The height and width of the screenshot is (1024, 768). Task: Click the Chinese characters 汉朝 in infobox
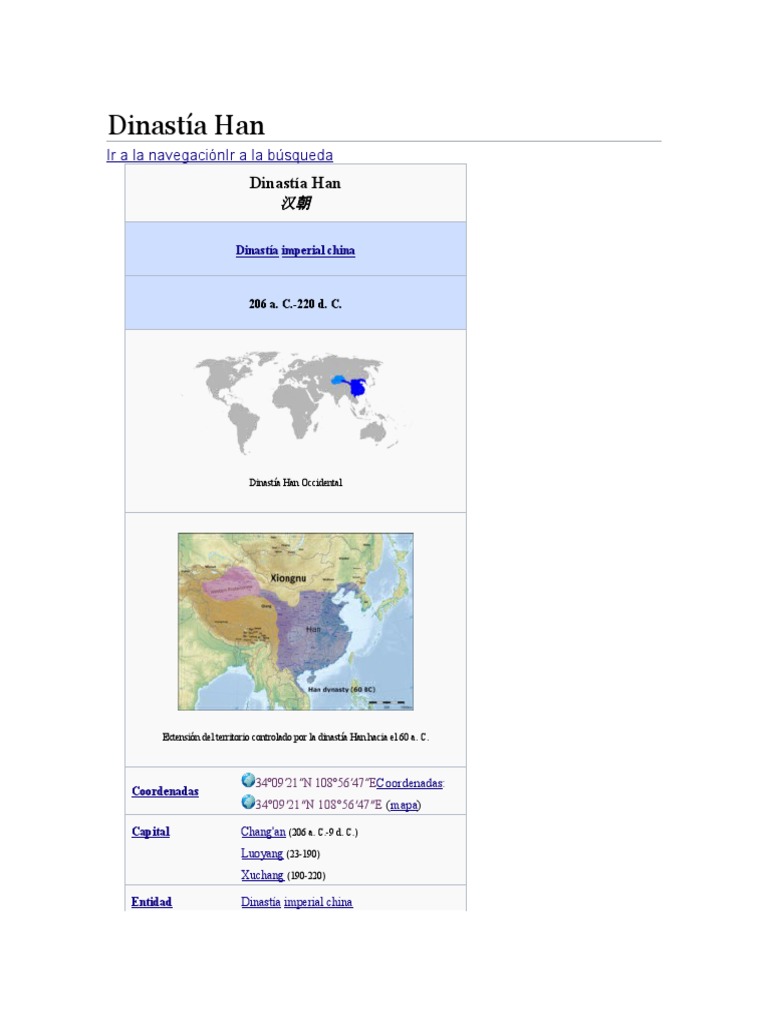tap(296, 203)
